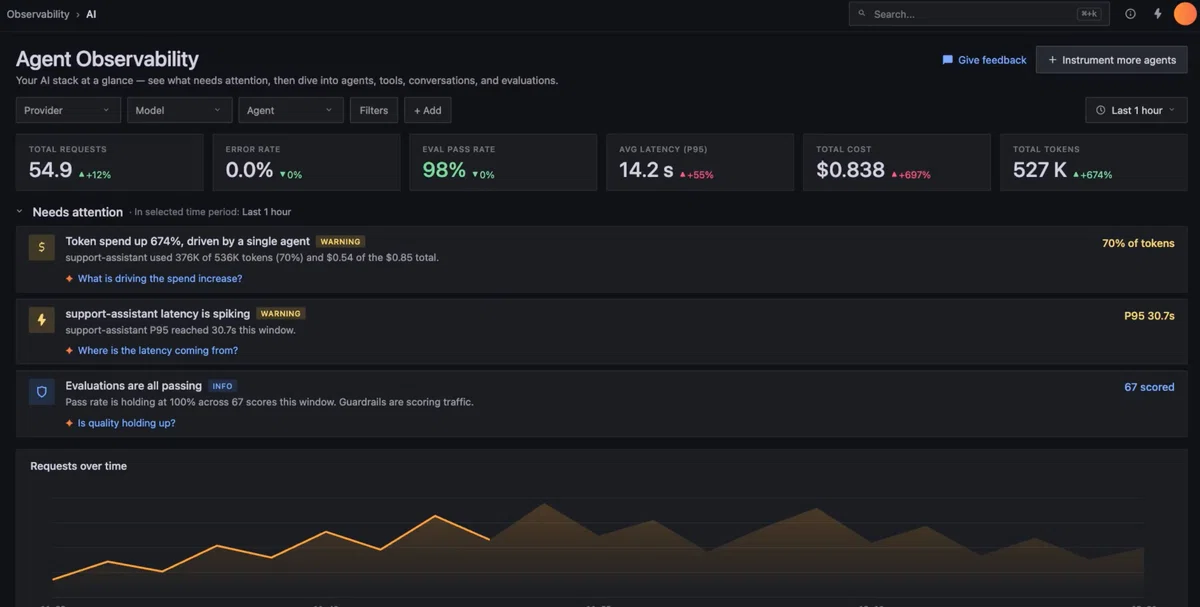Viewport: 1200px width, 607px height.
Task: Click the +674% total tokens change indicator
Action: [1092, 174]
